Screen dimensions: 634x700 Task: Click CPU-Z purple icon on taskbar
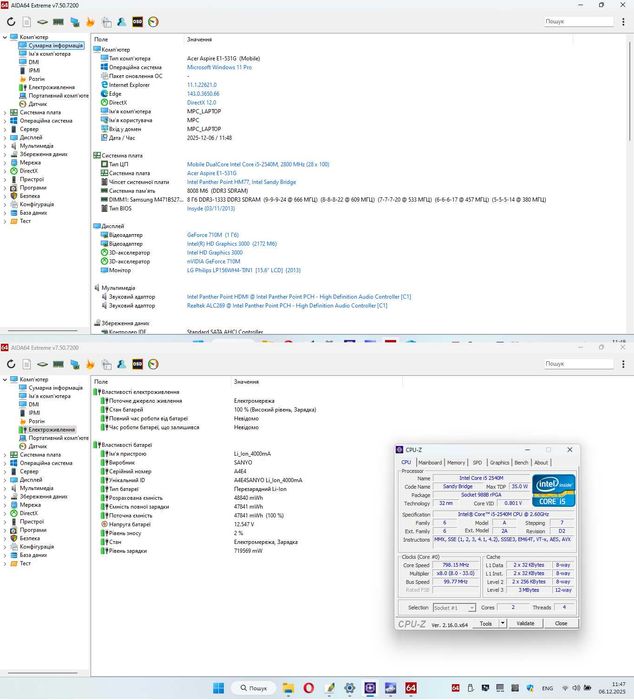click(370, 688)
